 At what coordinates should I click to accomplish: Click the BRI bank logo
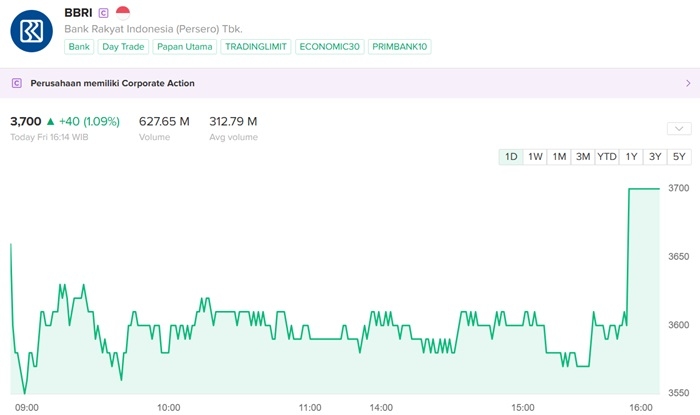point(31,31)
